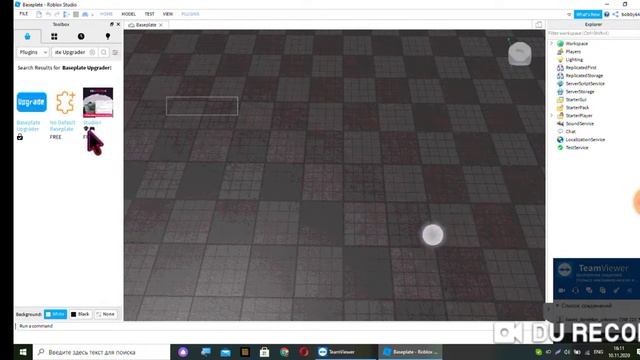Click the Redo arrow icon
Screen dimensions: 640x360
click(57, 14)
